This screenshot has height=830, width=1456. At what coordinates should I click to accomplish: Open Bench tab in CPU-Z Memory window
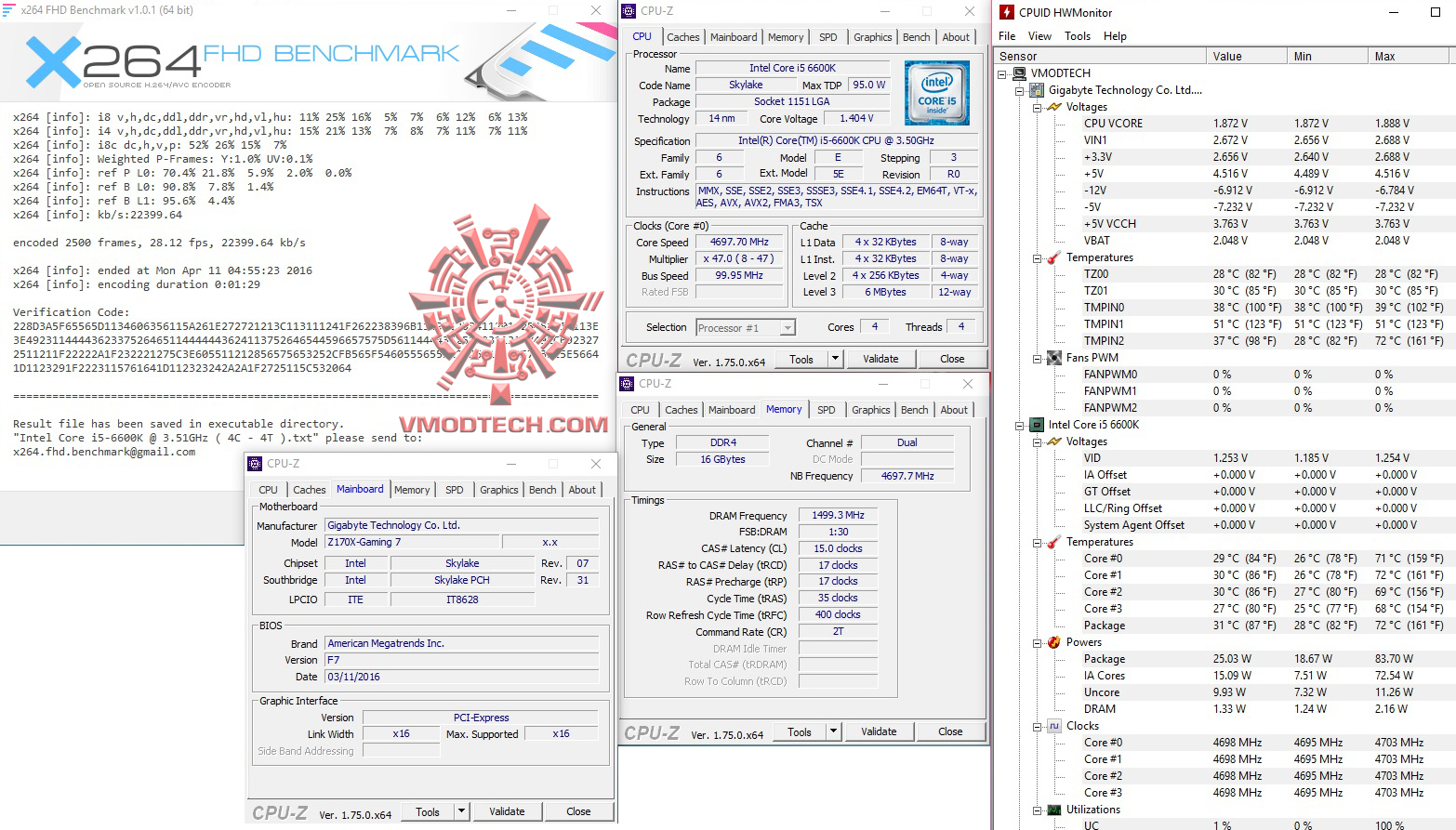click(915, 410)
